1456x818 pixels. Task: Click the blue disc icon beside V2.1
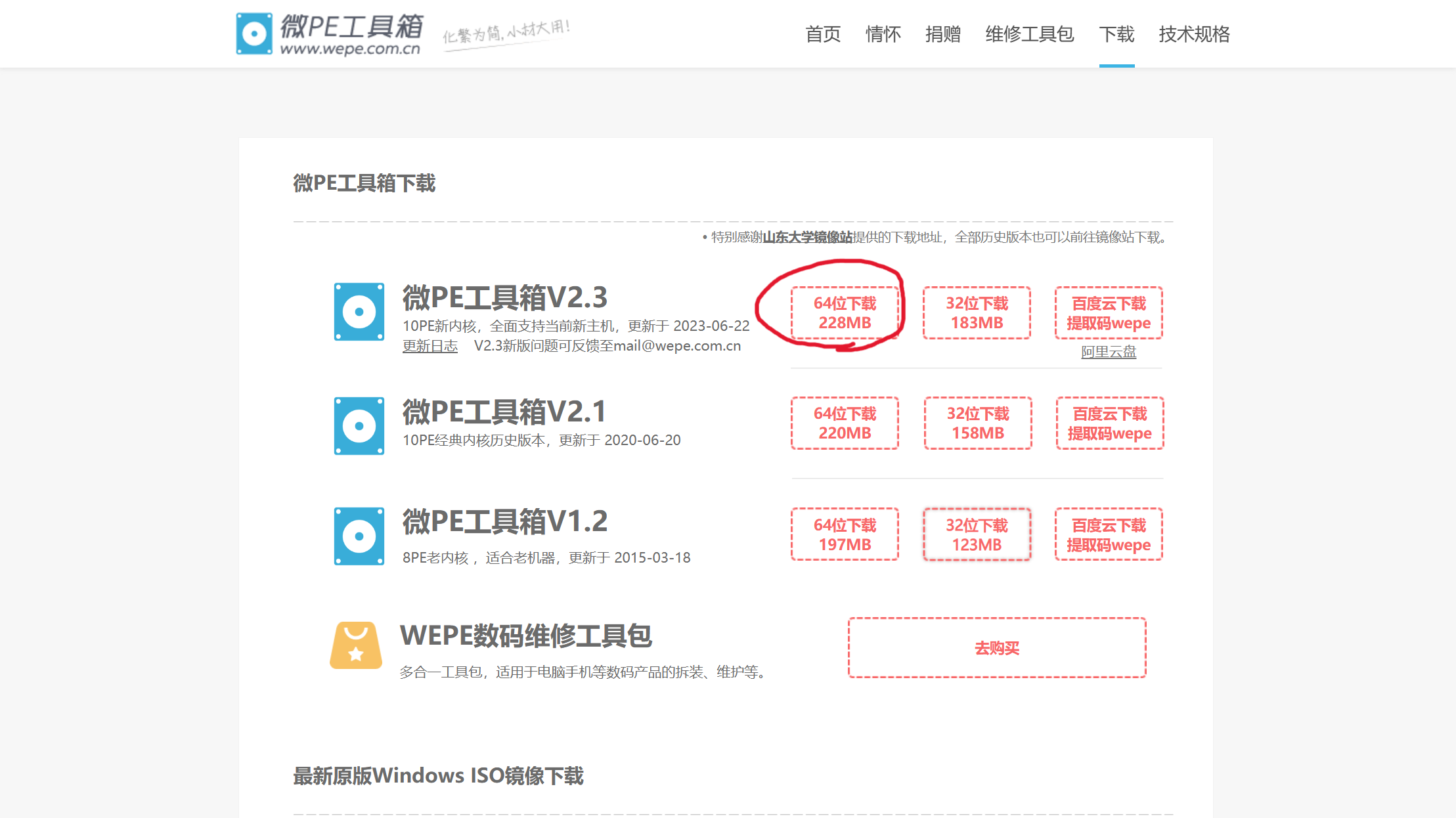(x=359, y=425)
